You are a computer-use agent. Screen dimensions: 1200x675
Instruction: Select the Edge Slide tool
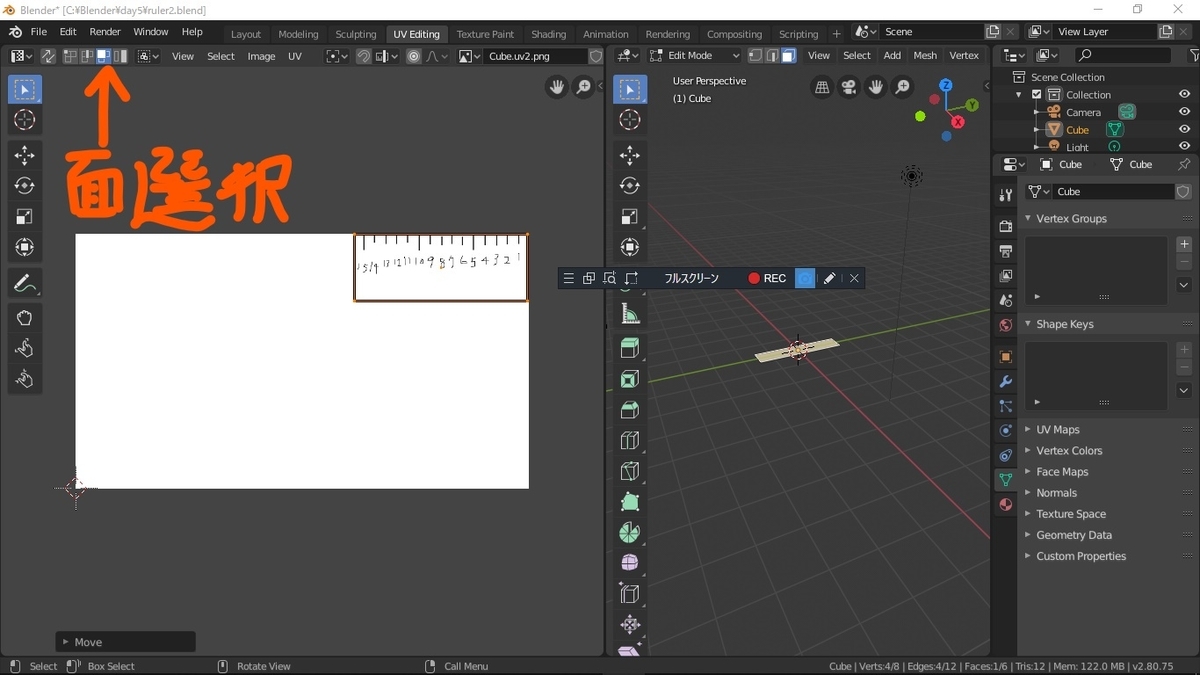(630, 594)
